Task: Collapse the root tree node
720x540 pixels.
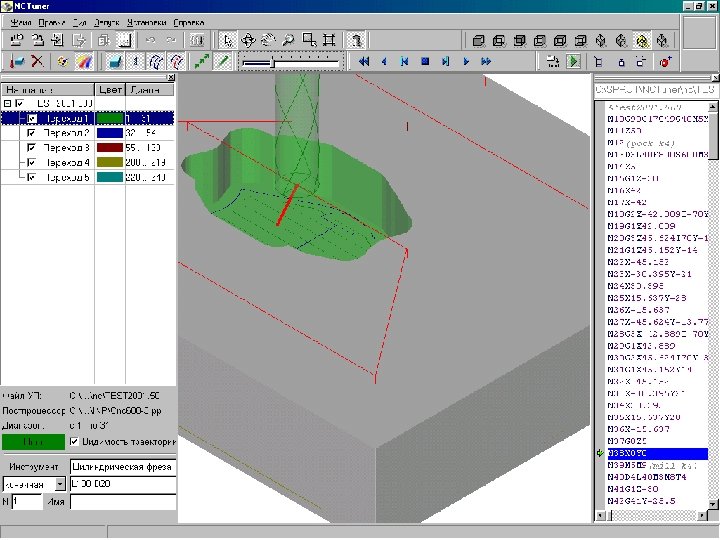Action: [x=7, y=103]
